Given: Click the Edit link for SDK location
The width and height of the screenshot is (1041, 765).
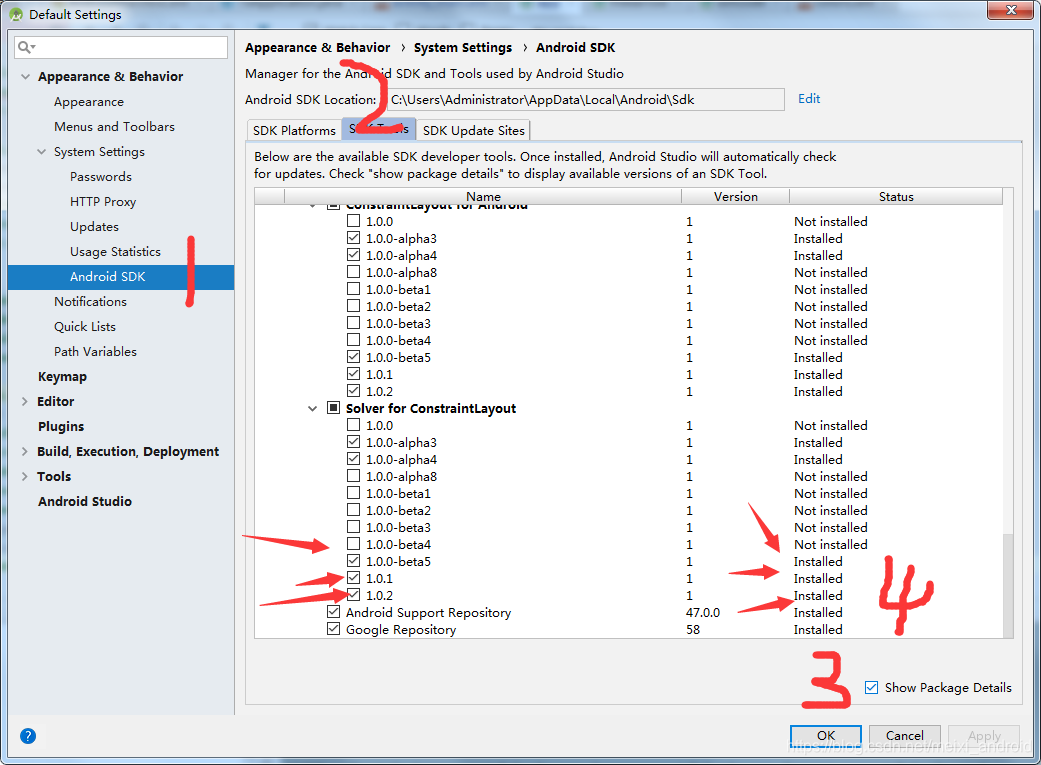Looking at the screenshot, I should 809,98.
